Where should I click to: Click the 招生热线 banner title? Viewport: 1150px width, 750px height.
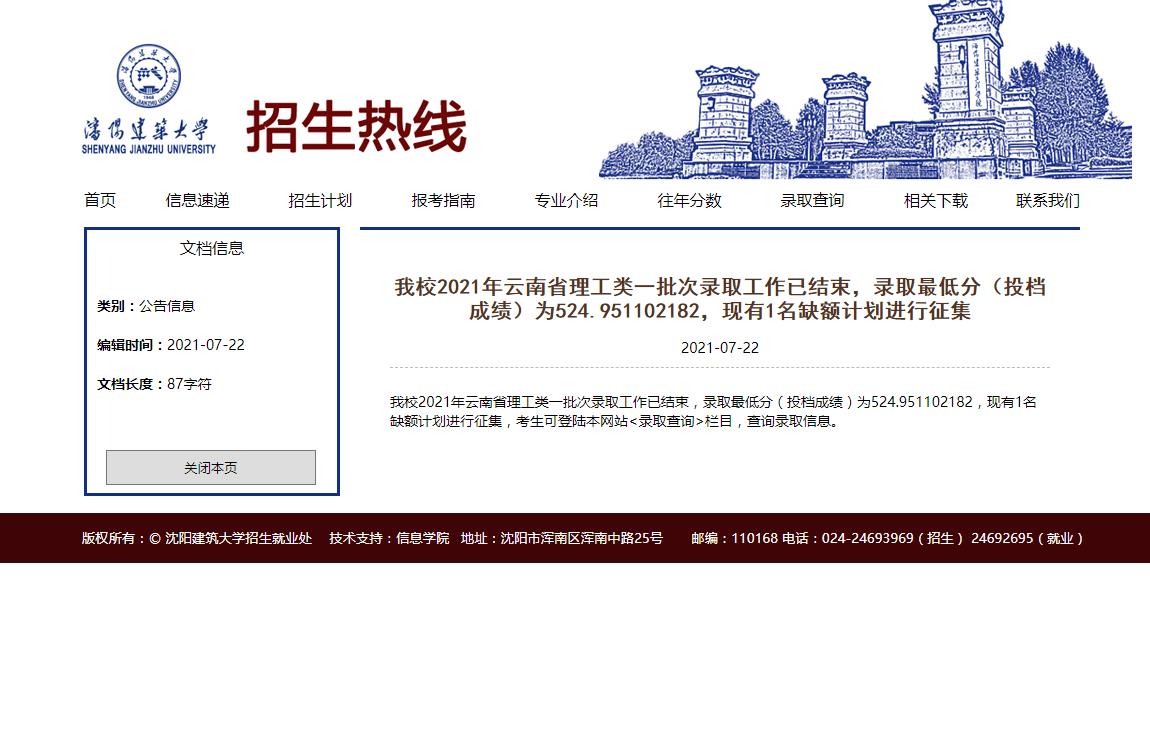click(x=356, y=127)
